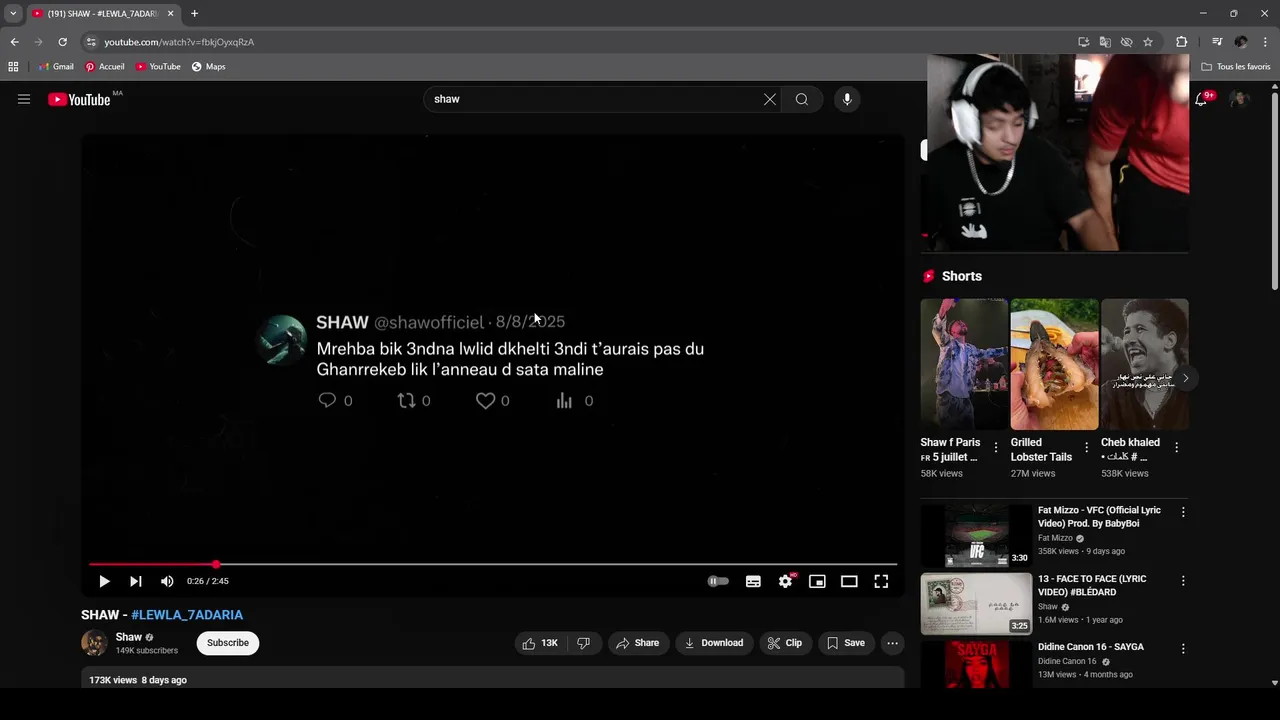Open options menu for Shaw f Paris short
The width and height of the screenshot is (1280, 720).
(996, 448)
